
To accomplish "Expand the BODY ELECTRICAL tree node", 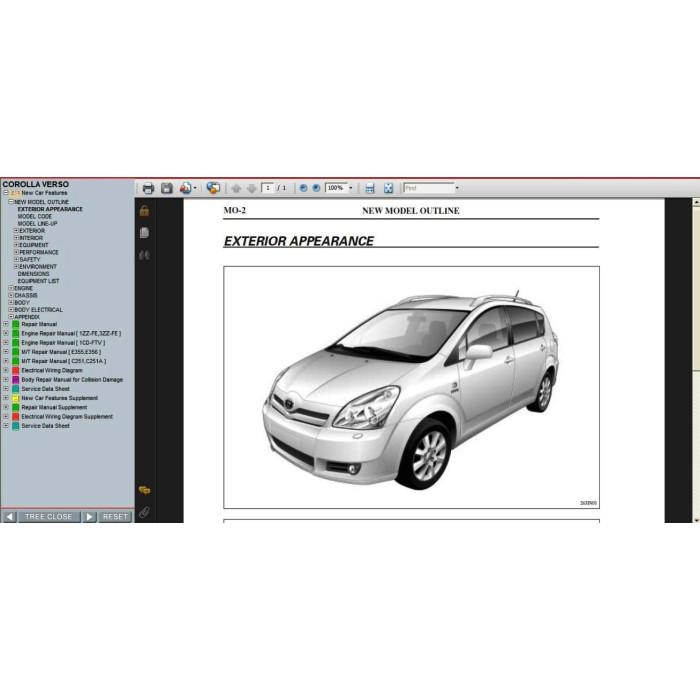I will coord(11,309).
